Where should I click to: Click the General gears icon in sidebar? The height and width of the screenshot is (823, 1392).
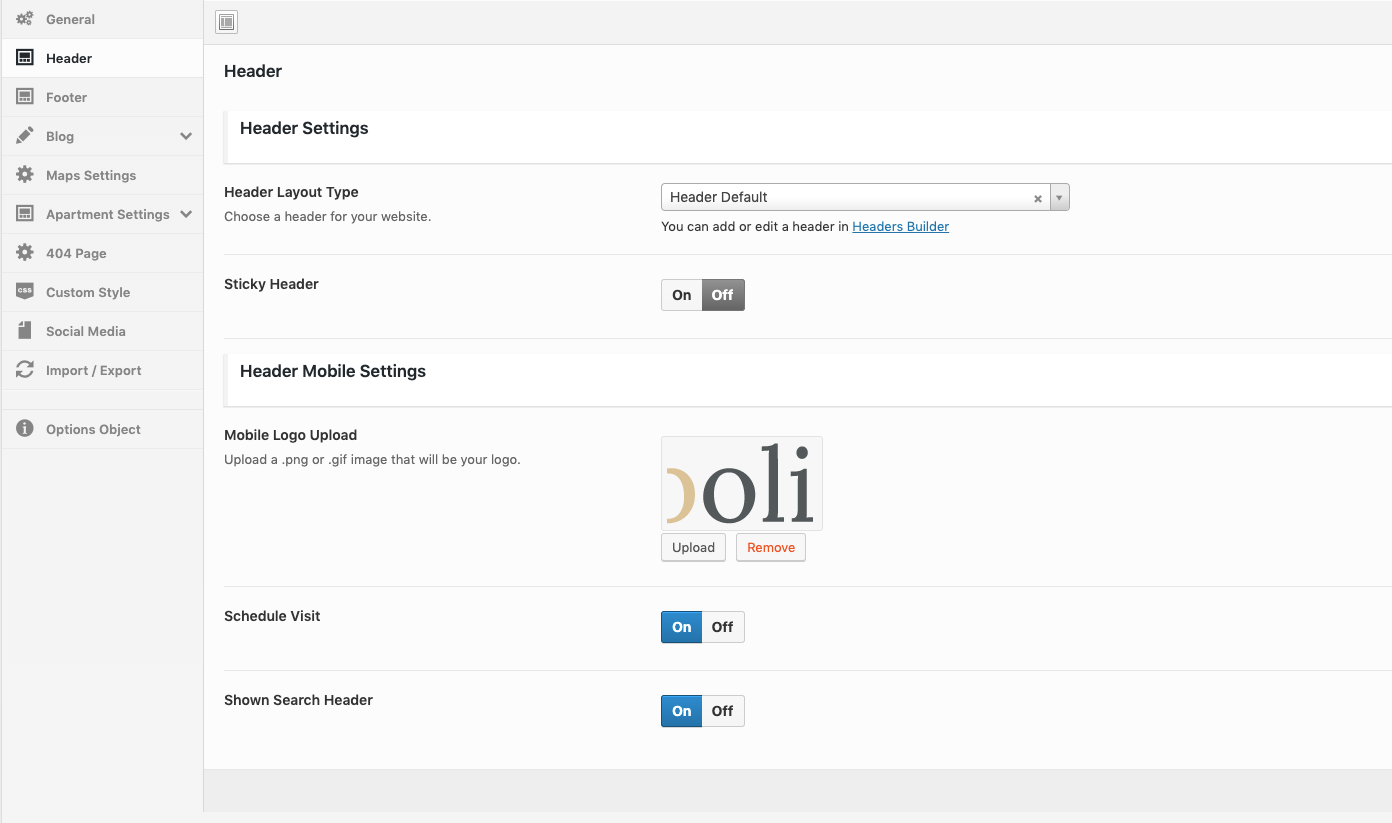25,19
